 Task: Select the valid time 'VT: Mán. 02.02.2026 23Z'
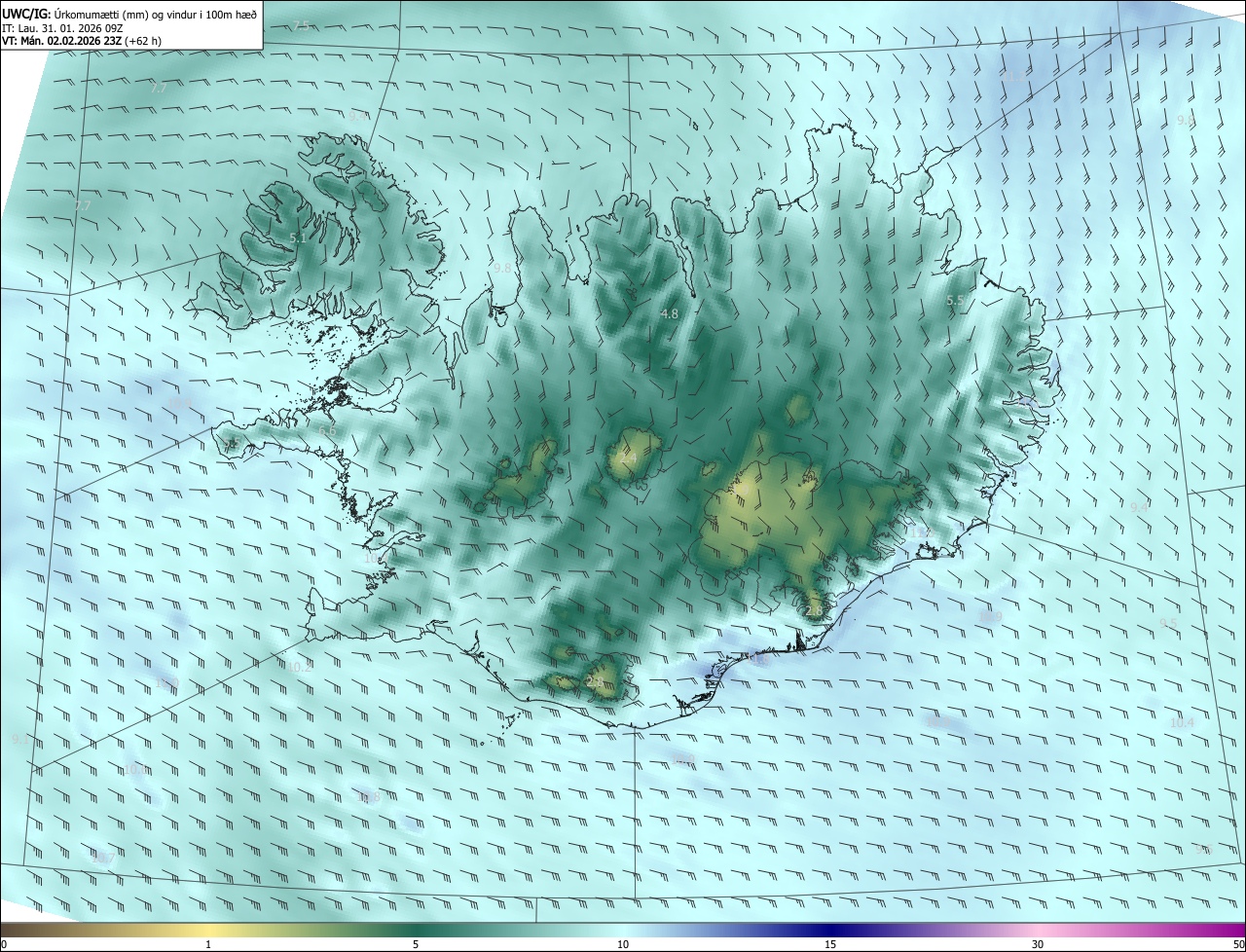(61, 41)
